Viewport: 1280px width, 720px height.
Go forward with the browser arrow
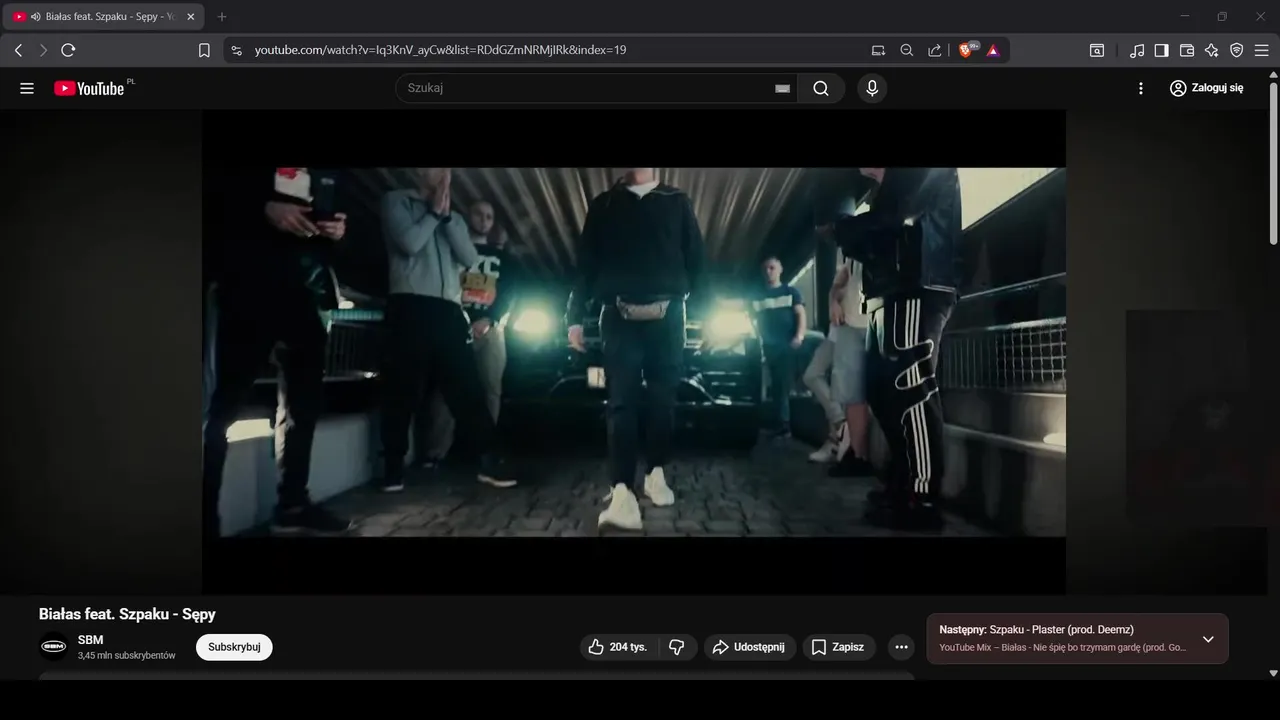click(43, 50)
